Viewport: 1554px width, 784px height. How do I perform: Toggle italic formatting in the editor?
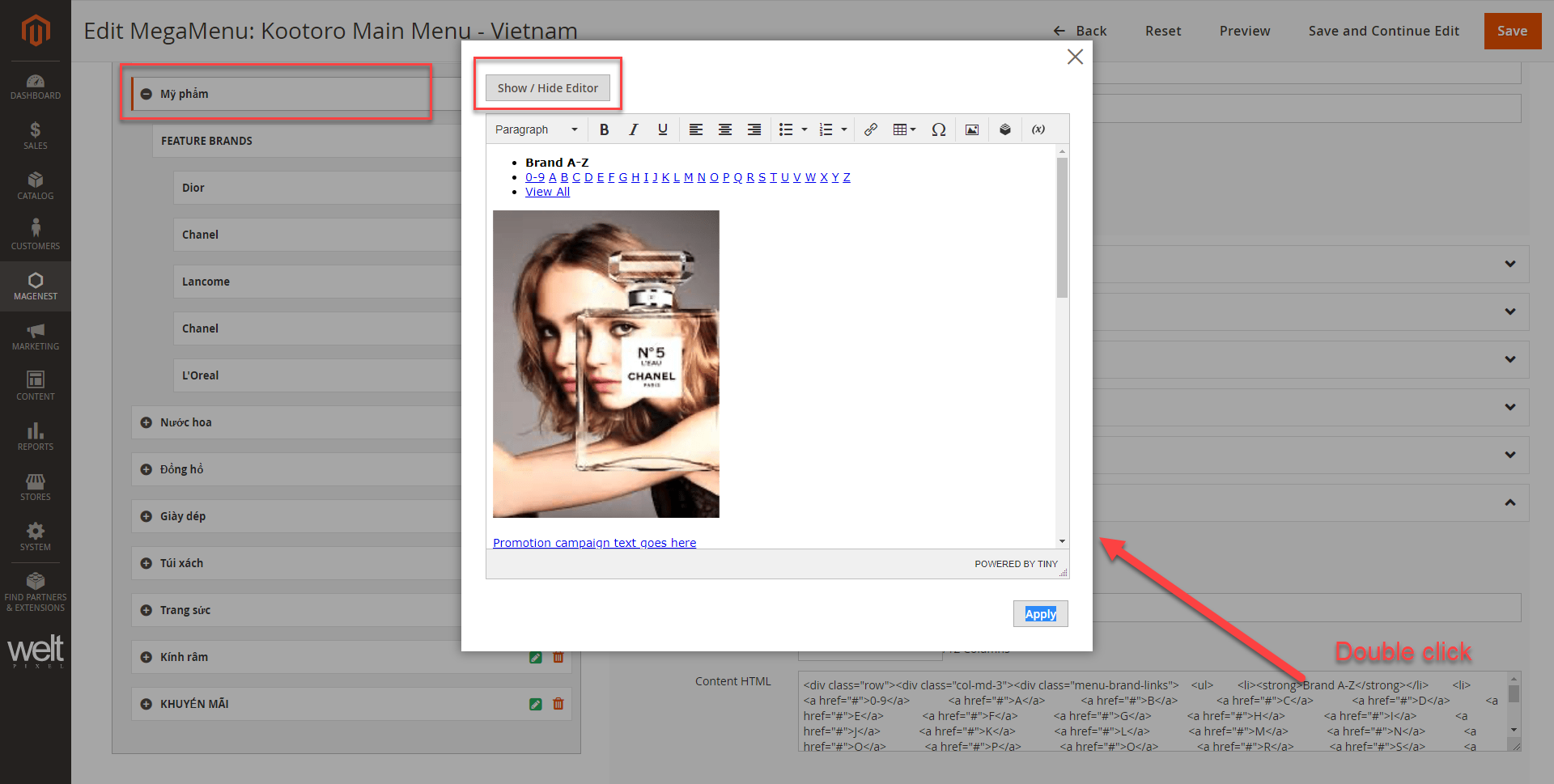click(634, 129)
